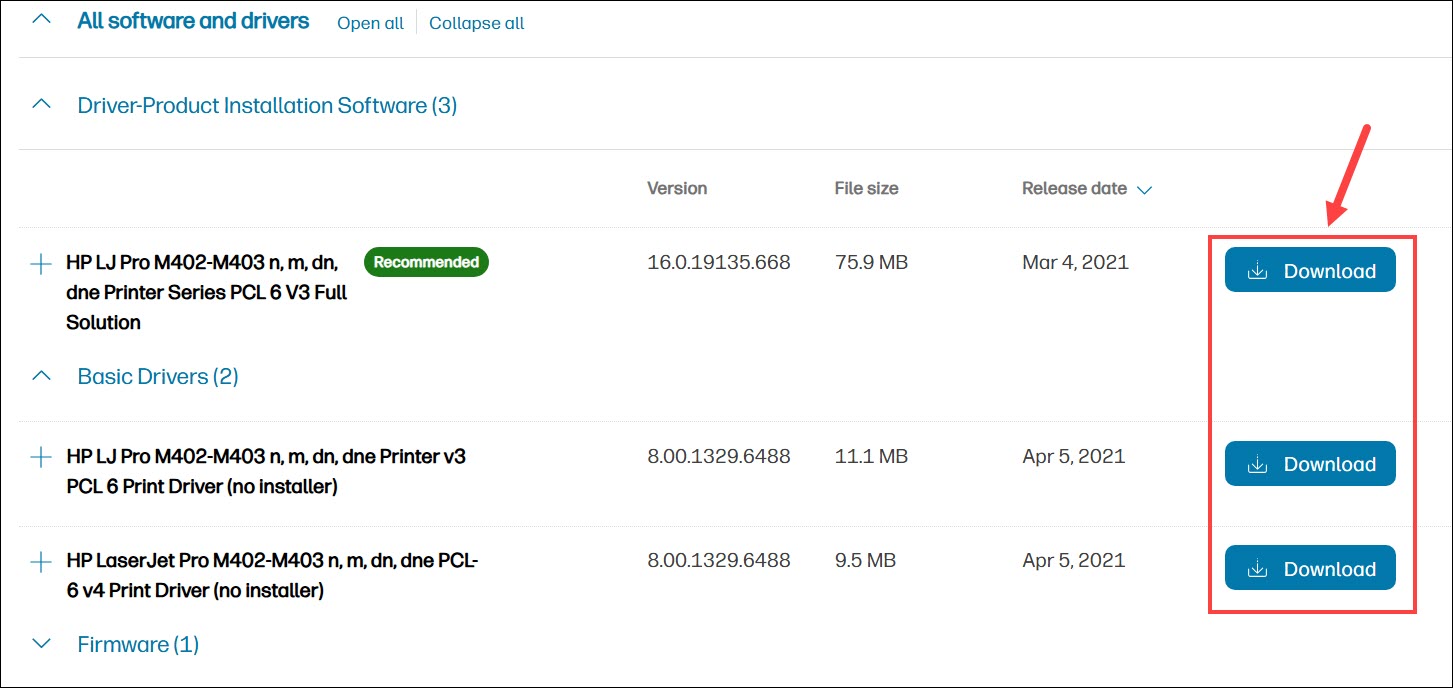The image size is (1453, 688).
Task: Click the PCL 6 V3 Full Solution name
Action: (207, 293)
